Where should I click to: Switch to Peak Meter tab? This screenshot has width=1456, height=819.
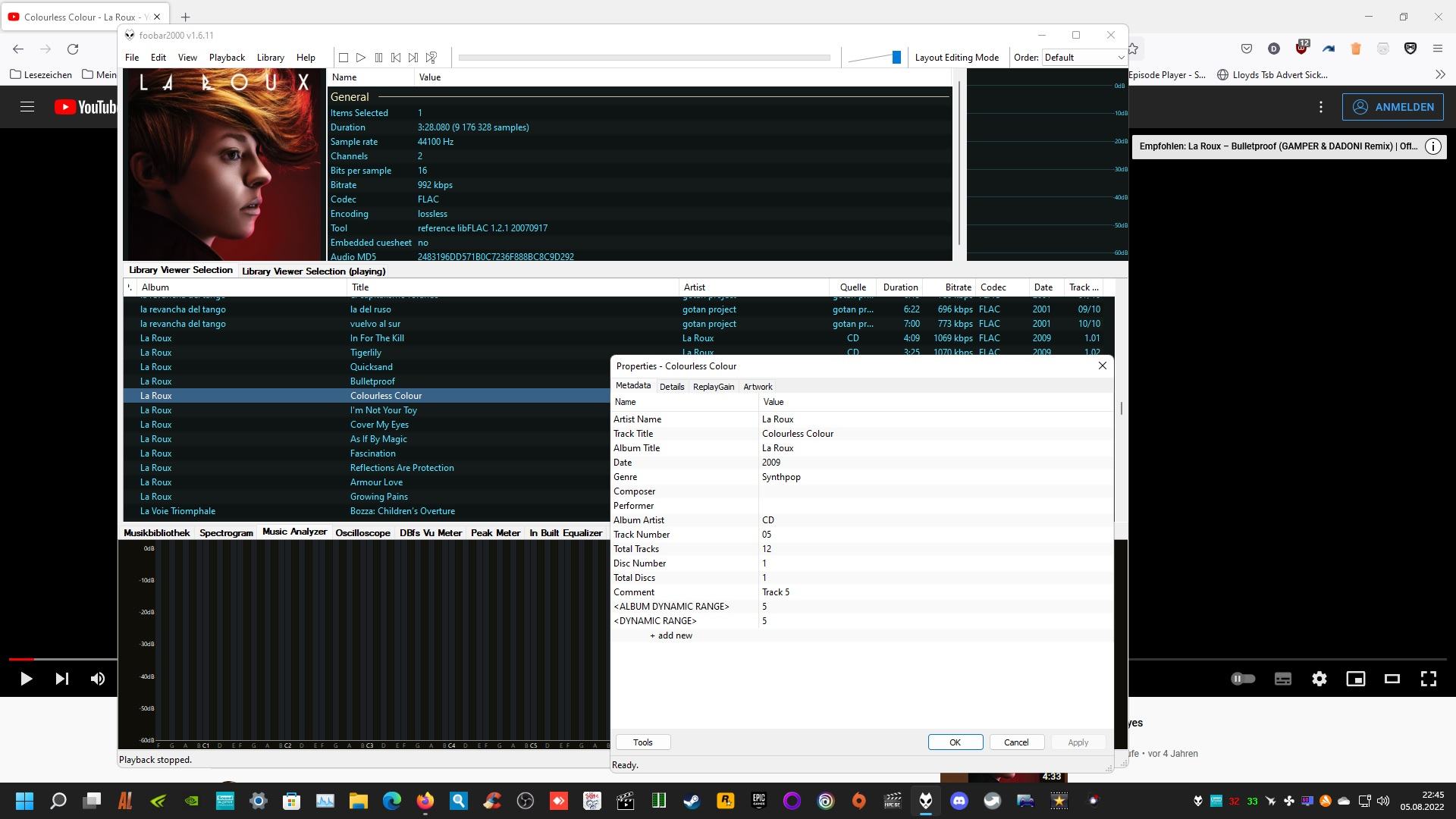pos(495,532)
